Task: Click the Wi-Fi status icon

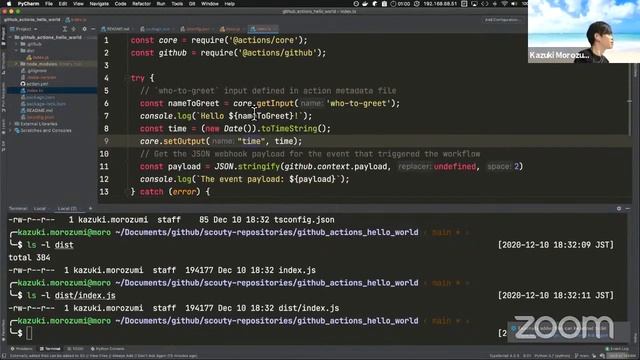Action: [504, 4]
